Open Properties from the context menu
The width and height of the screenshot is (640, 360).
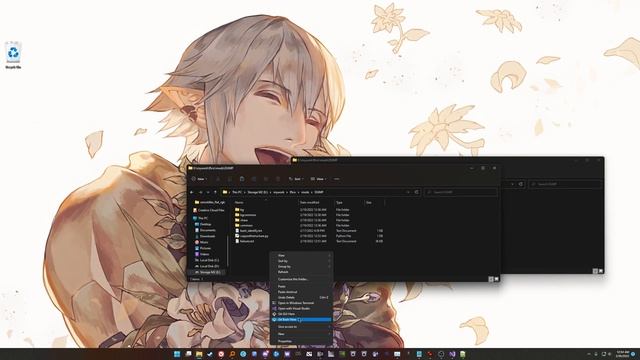click(301, 341)
